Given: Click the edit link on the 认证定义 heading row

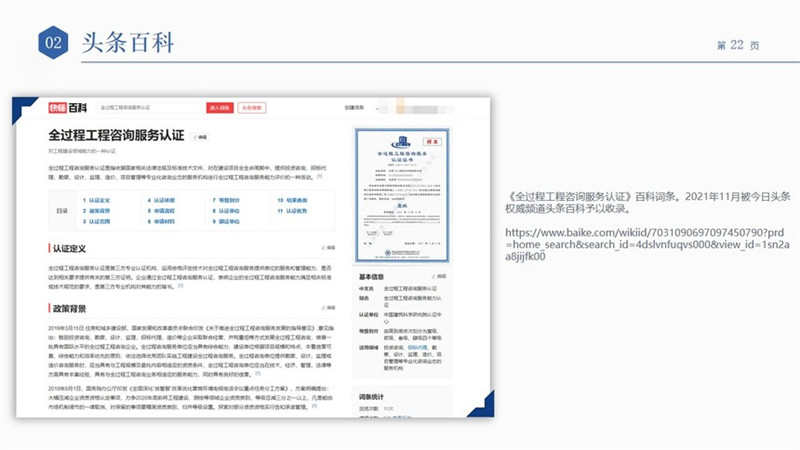Looking at the screenshot, I should [x=329, y=247].
